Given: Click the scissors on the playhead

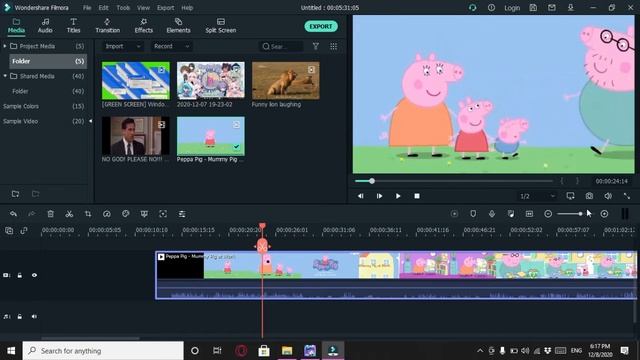Looking at the screenshot, I should click(x=262, y=246).
